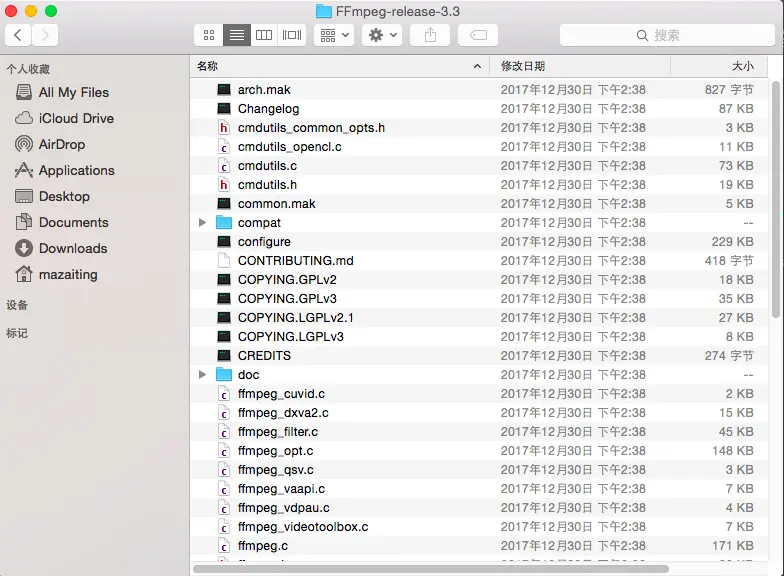The height and width of the screenshot is (576, 784).
Task: Open Desktop in sidebar
Action: click(52, 196)
